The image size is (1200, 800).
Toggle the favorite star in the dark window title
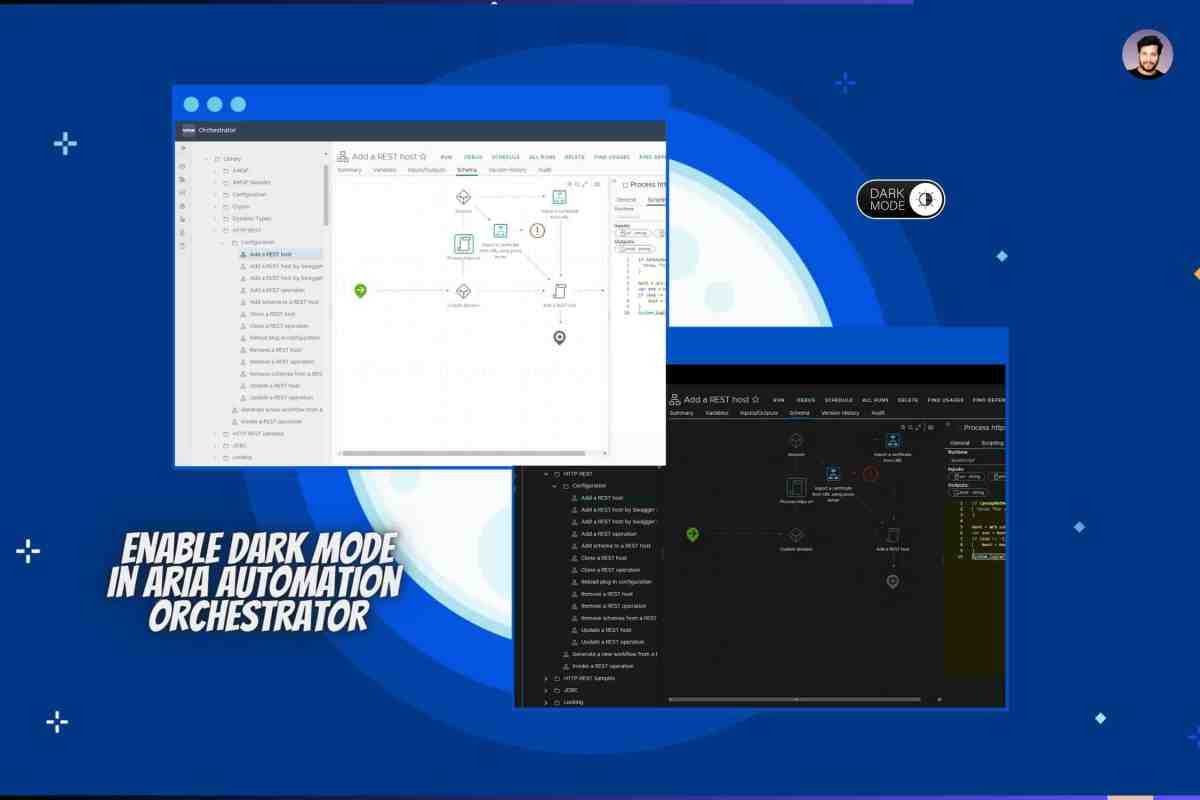click(x=755, y=399)
